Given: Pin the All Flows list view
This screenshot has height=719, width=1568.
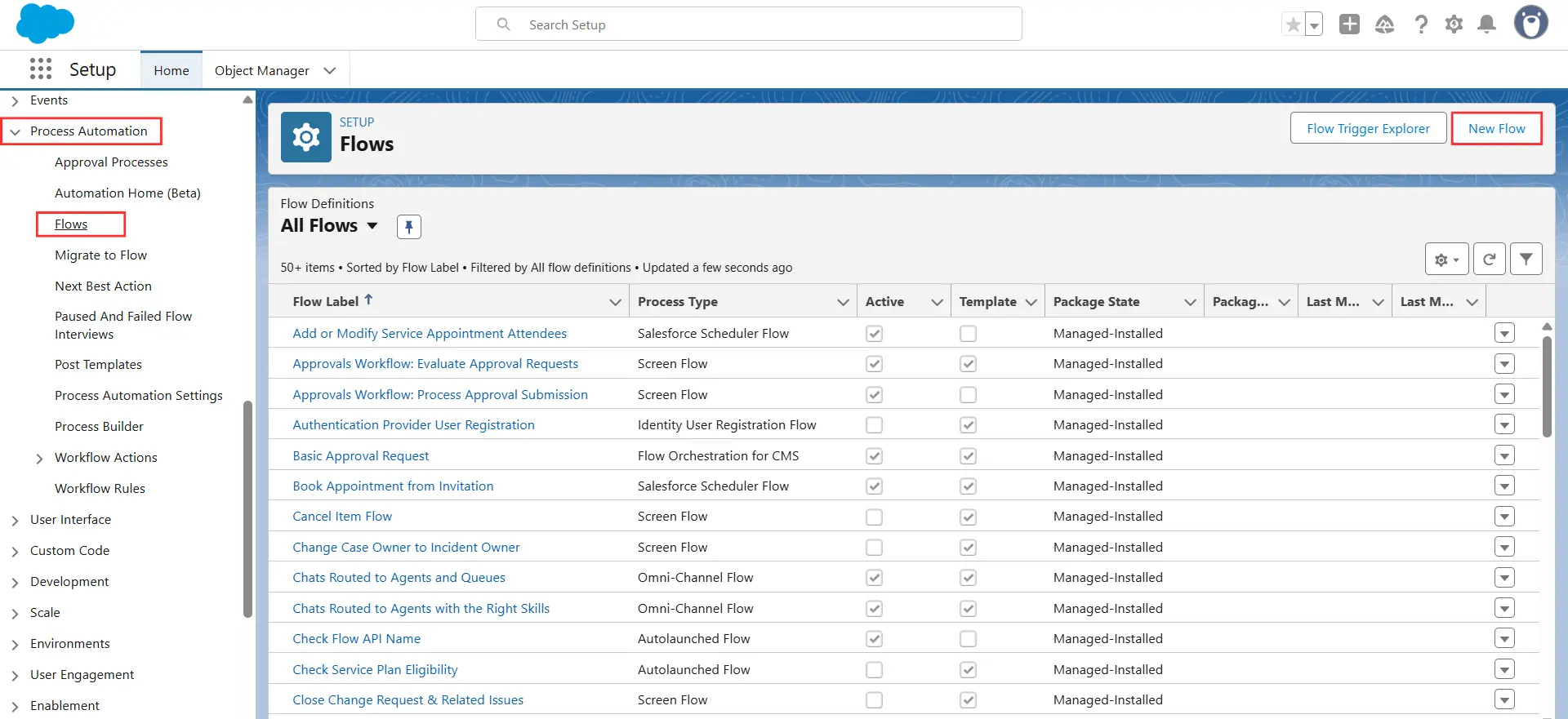Looking at the screenshot, I should (x=409, y=227).
